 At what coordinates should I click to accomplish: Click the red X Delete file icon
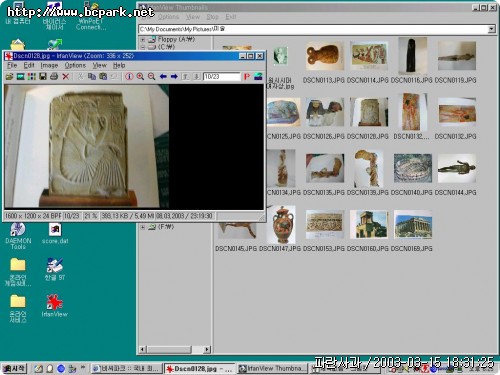[x=66, y=77]
